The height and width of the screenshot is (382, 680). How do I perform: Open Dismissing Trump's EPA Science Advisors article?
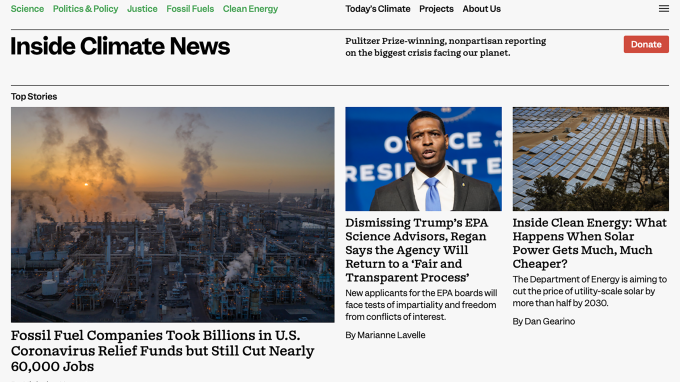417,250
